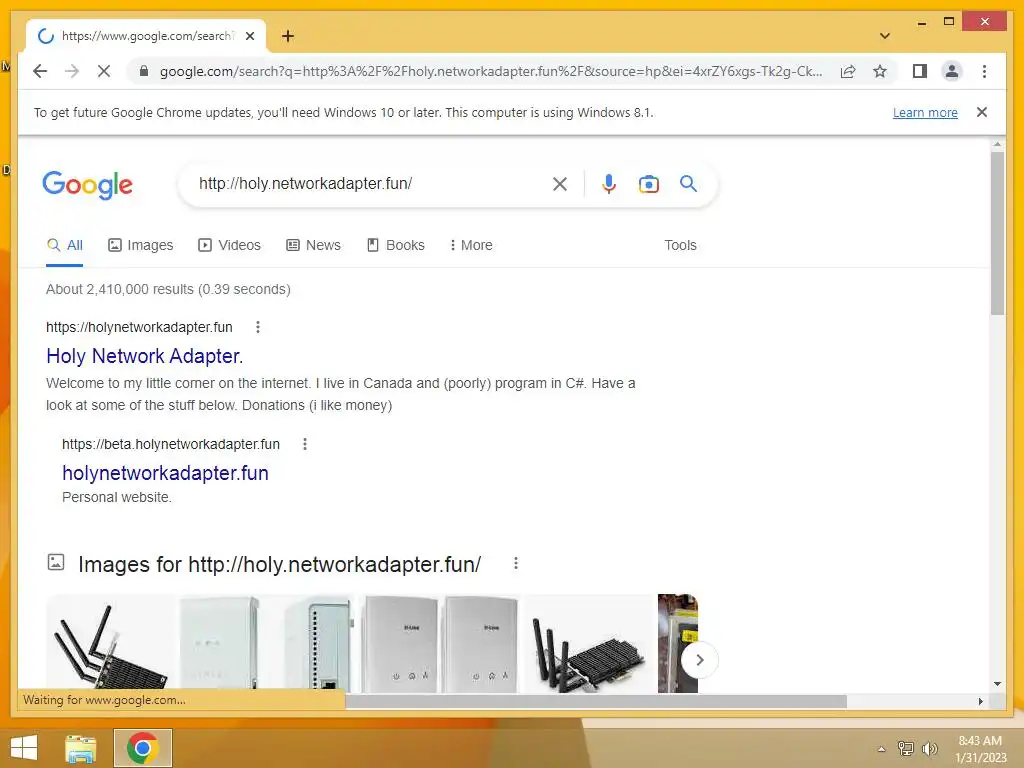Search by image with camera icon
The height and width of the screenshot is (768, 1024).
coord(648,184)
